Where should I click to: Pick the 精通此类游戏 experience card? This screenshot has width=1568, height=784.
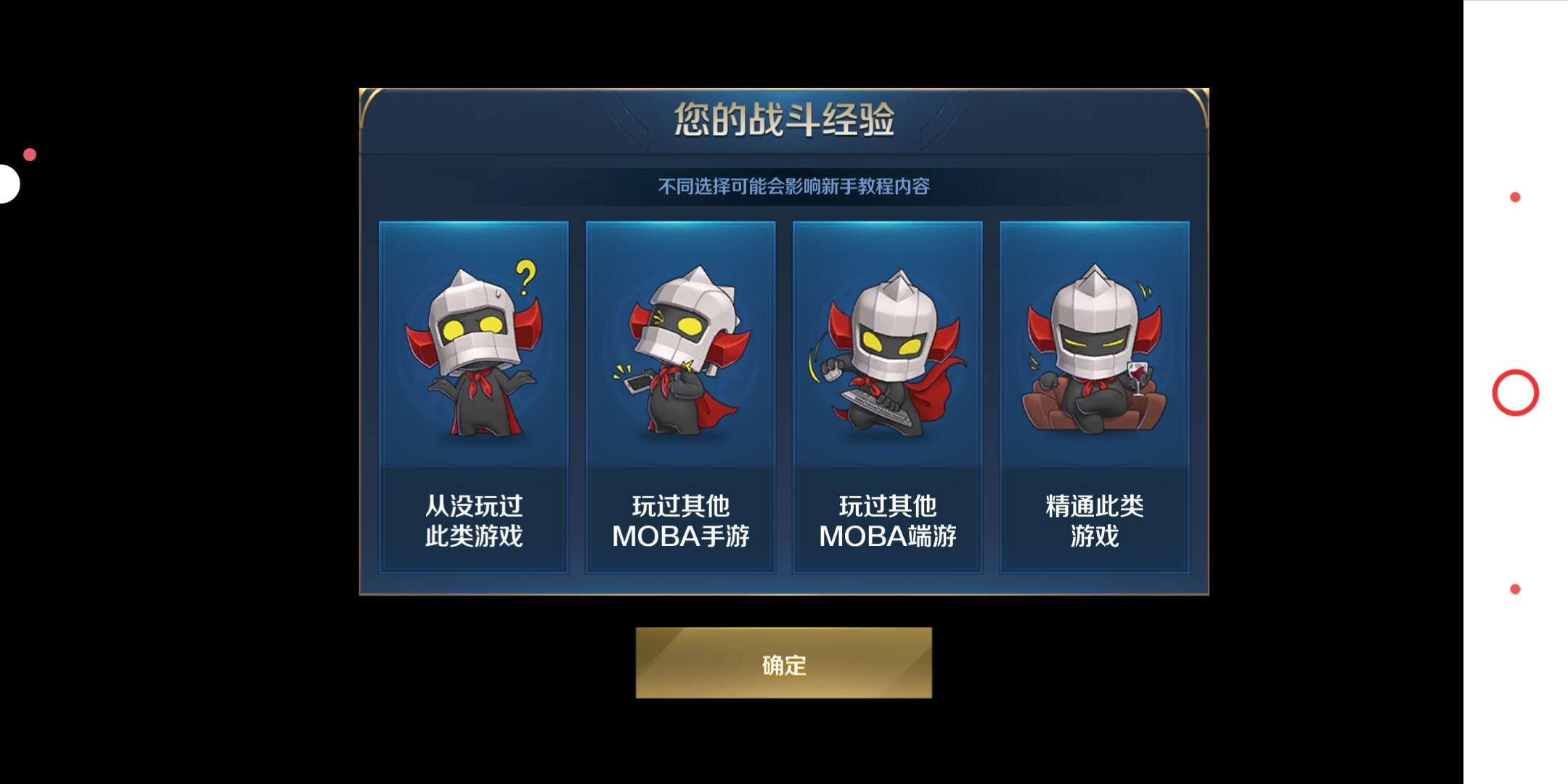1094,397
